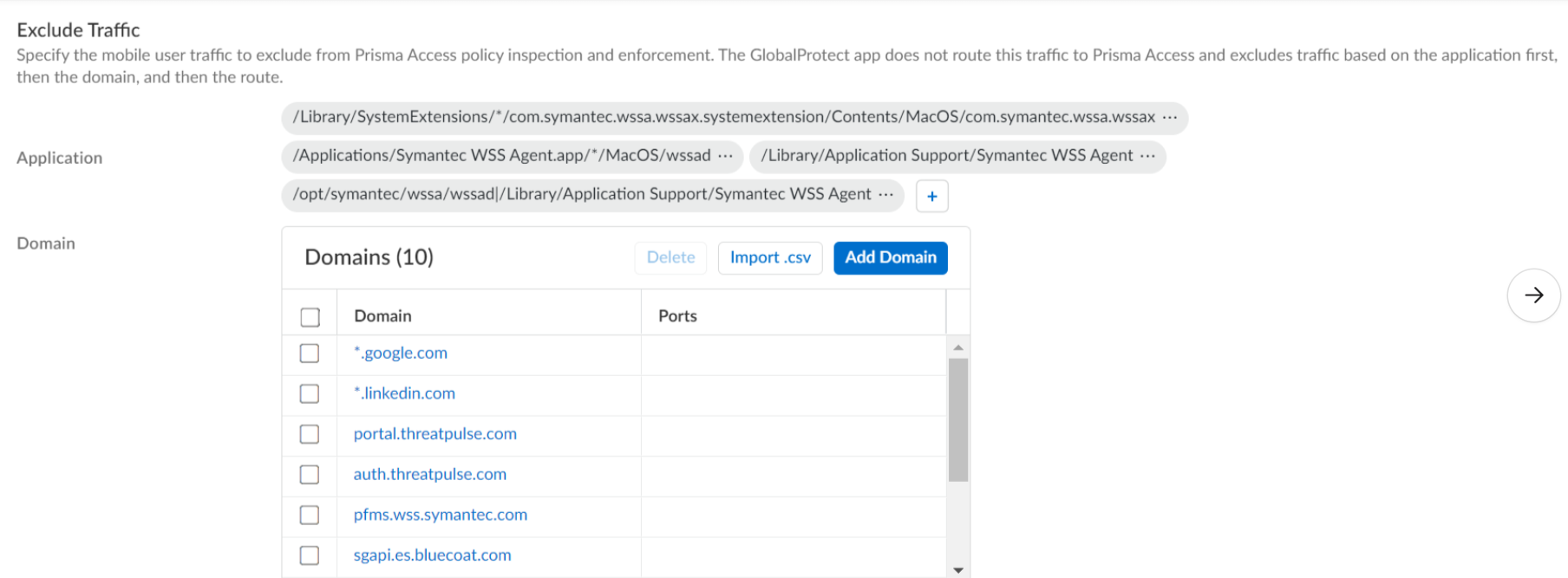
Task: Click the plus icon to add application
Action: pyautogui.click(x=931, y=196)
